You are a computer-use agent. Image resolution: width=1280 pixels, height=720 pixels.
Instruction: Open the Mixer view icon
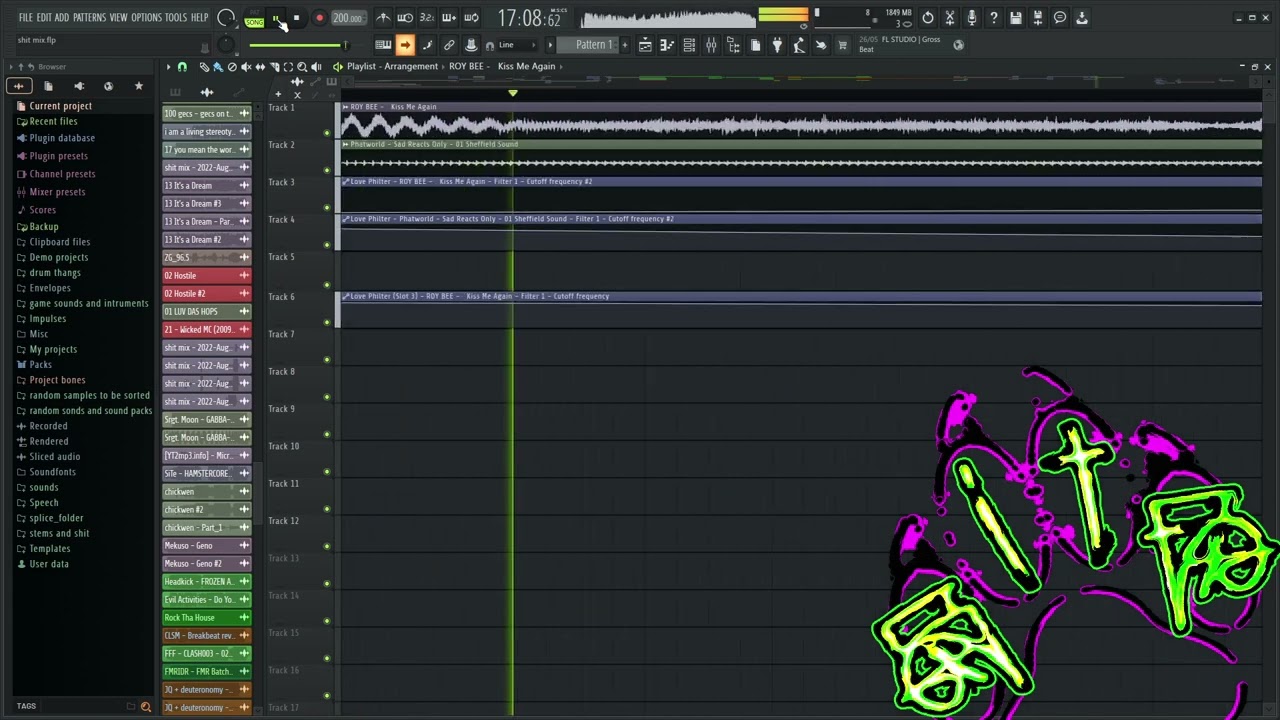tap(711, 45)
